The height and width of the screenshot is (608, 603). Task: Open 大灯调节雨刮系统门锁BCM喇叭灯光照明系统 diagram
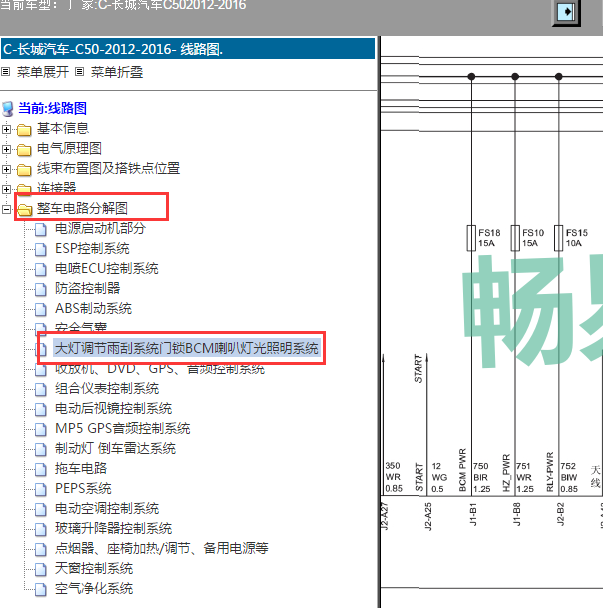click(x=187, y=348)
